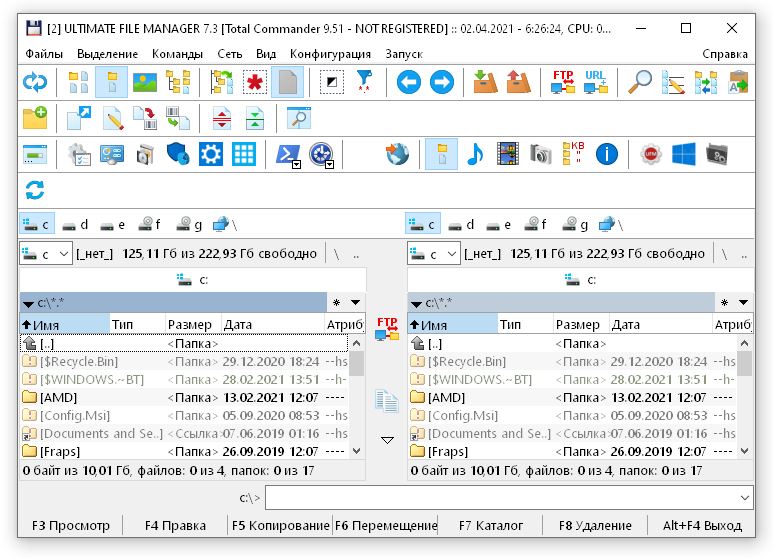Click the camera photo filter icon
This screenshot has height=558, width=773.
(x=541, y=154)
